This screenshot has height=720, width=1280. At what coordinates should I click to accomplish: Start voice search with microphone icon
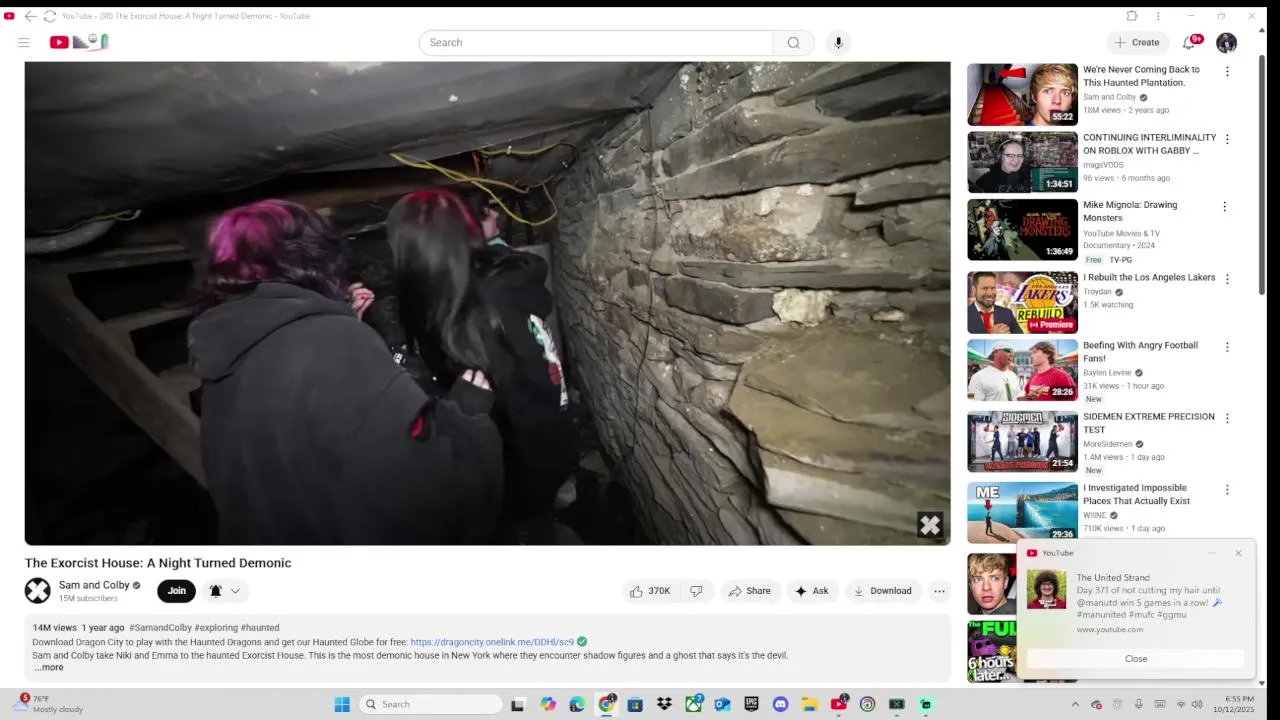838,42
